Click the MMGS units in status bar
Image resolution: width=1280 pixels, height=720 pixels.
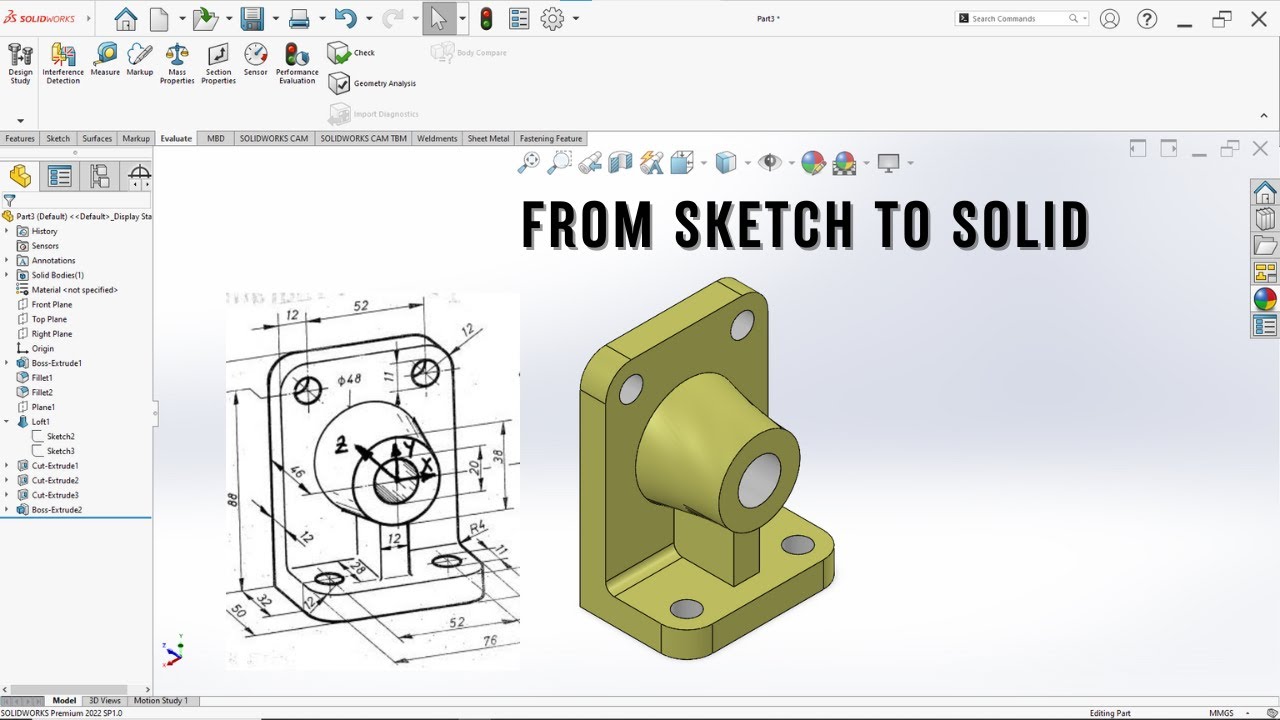tap(1221, 713)
